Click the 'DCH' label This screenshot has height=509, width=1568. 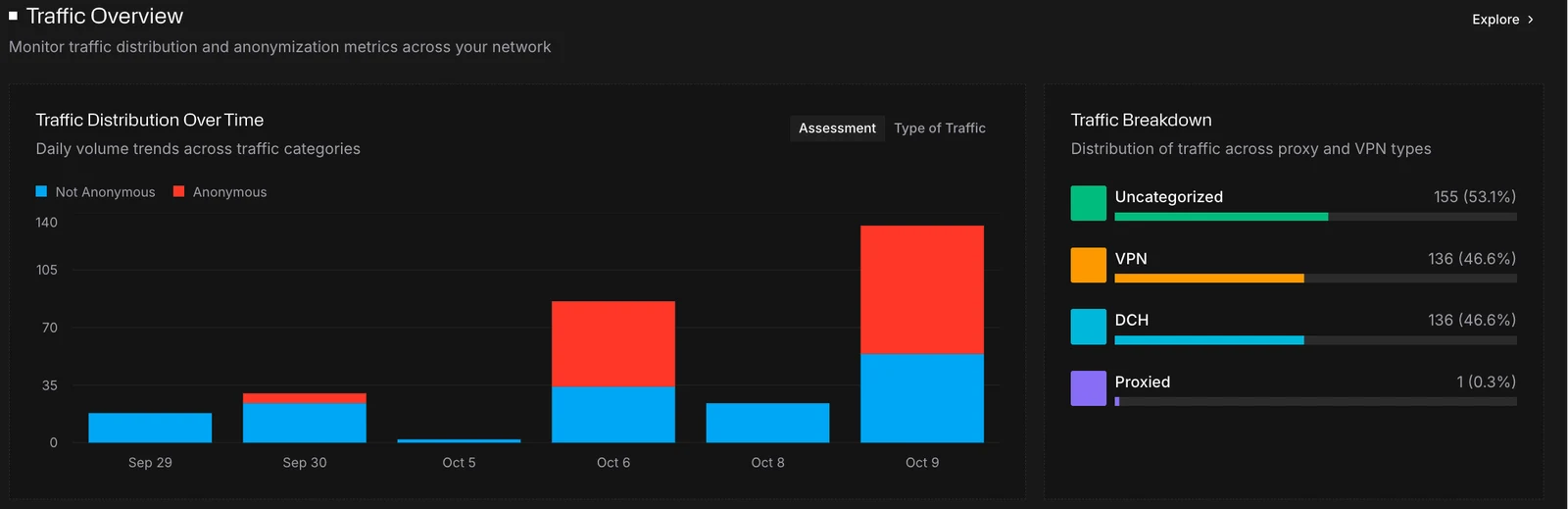point(1132,320)
